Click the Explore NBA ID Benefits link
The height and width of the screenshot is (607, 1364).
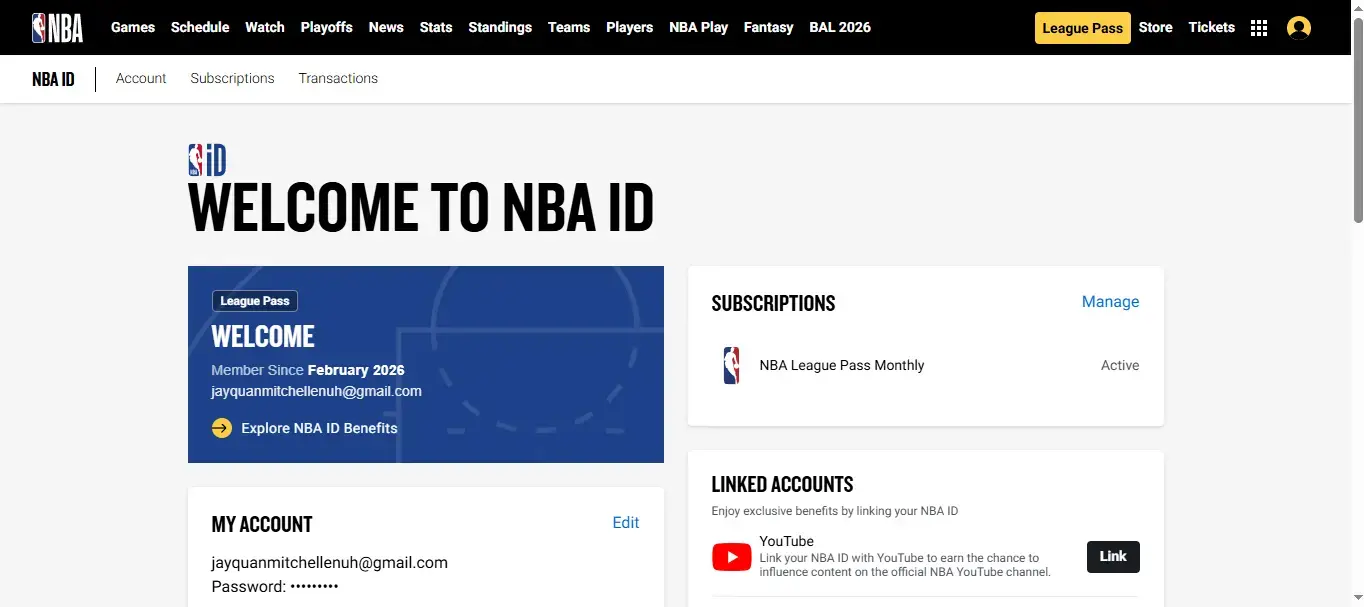[319, 428]
